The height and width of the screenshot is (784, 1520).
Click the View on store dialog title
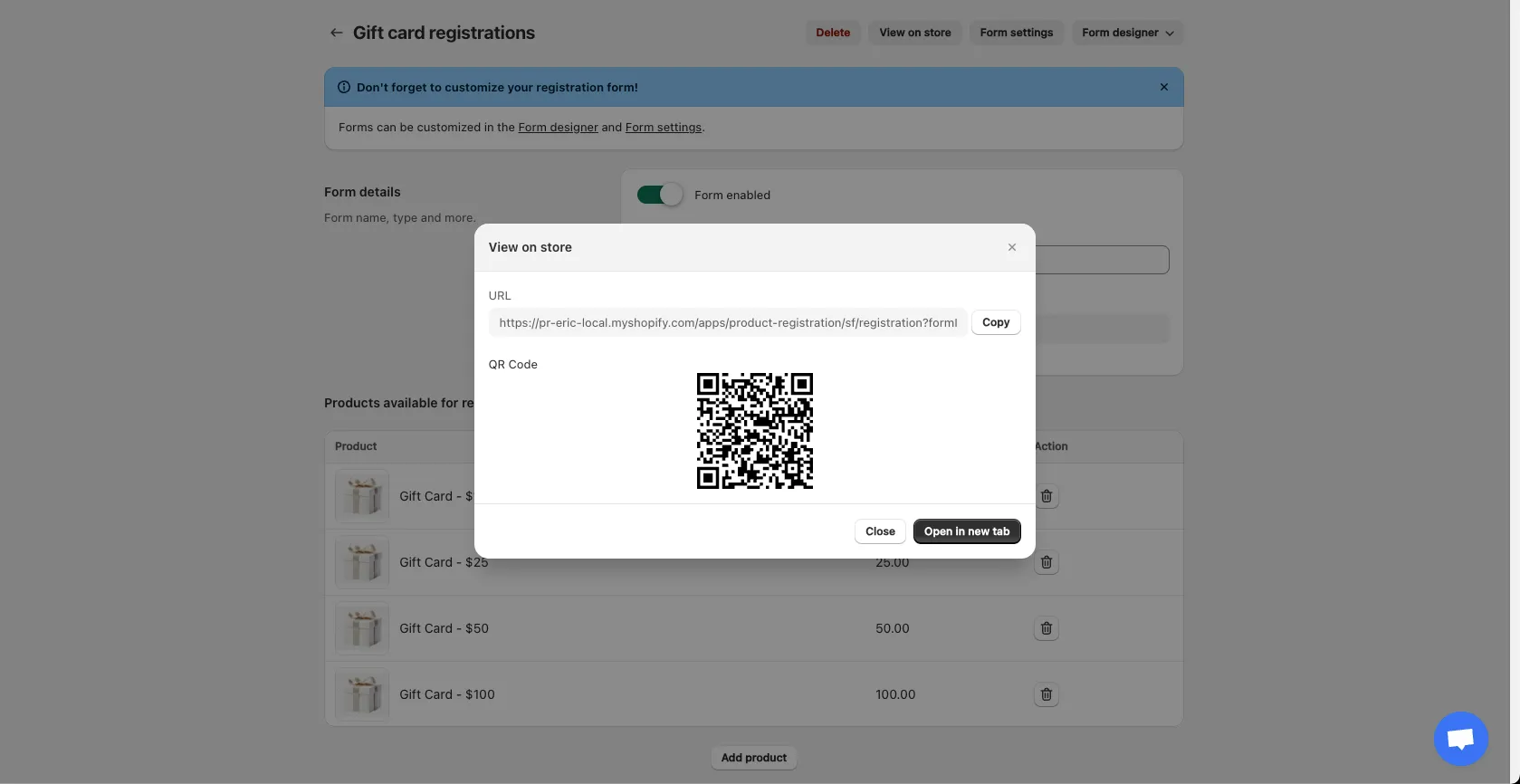tap(531, 247)
